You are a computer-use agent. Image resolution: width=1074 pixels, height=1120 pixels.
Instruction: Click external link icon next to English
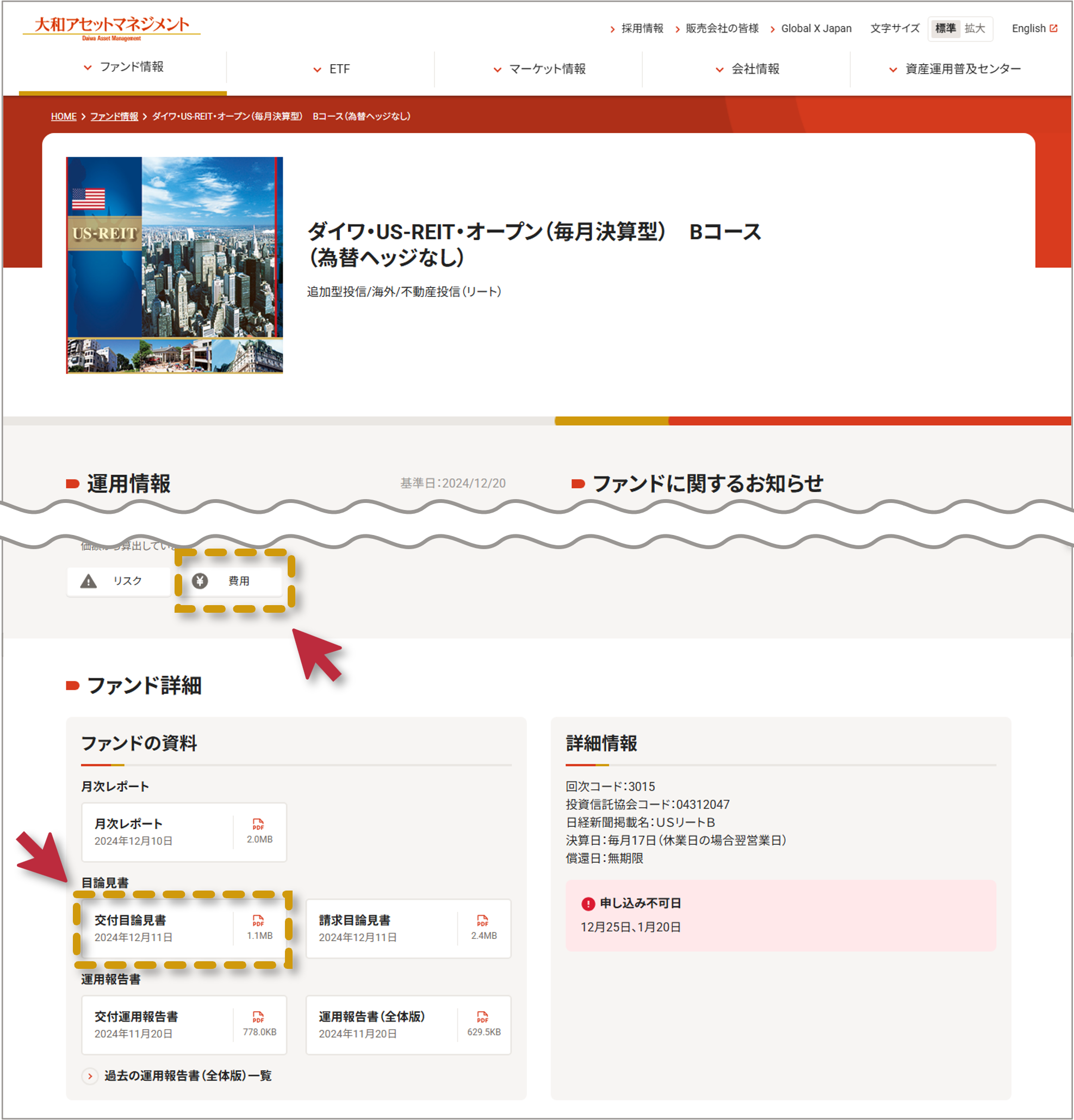click(1053, 28)
